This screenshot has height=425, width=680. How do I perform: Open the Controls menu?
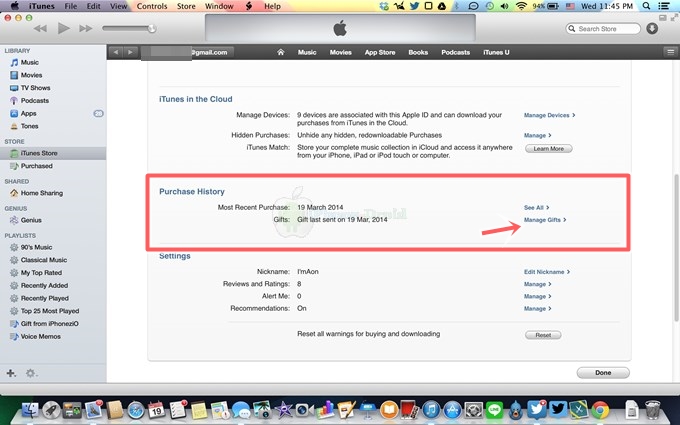pos(152,6)
